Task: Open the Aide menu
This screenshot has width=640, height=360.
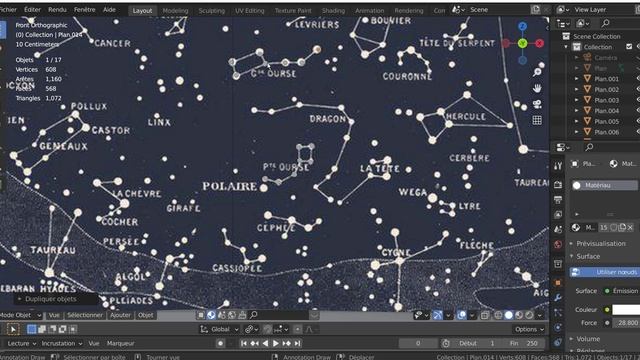Action: tap(109, 9)
